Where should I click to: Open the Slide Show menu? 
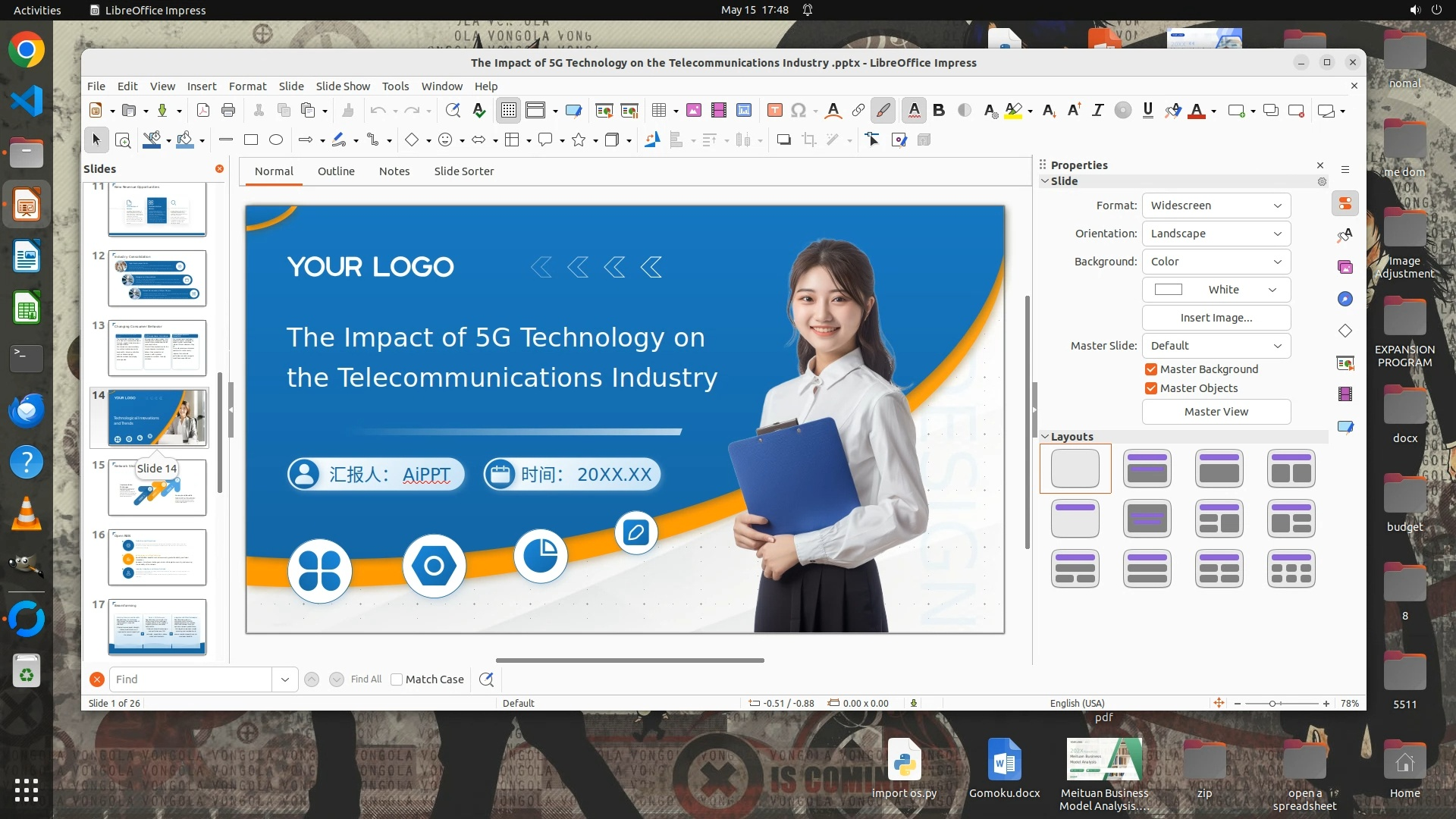coord(343,86)
